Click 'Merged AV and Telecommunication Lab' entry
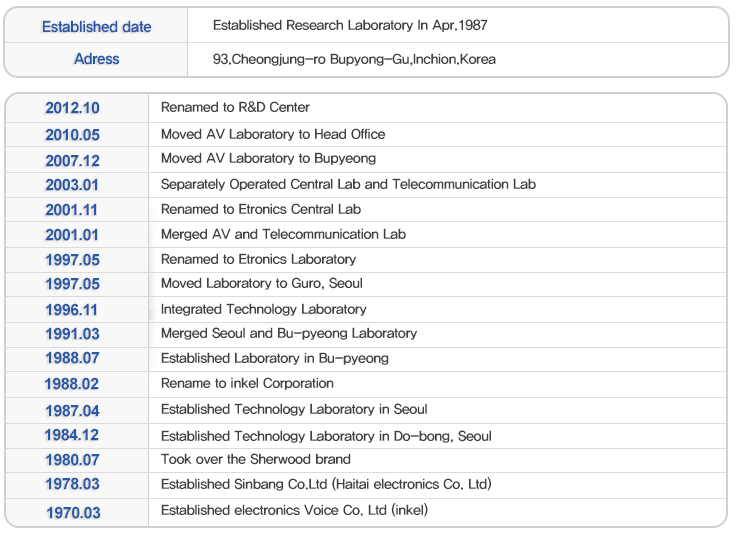The height and width of the screenshot is (543, 740). coord(283,234)
